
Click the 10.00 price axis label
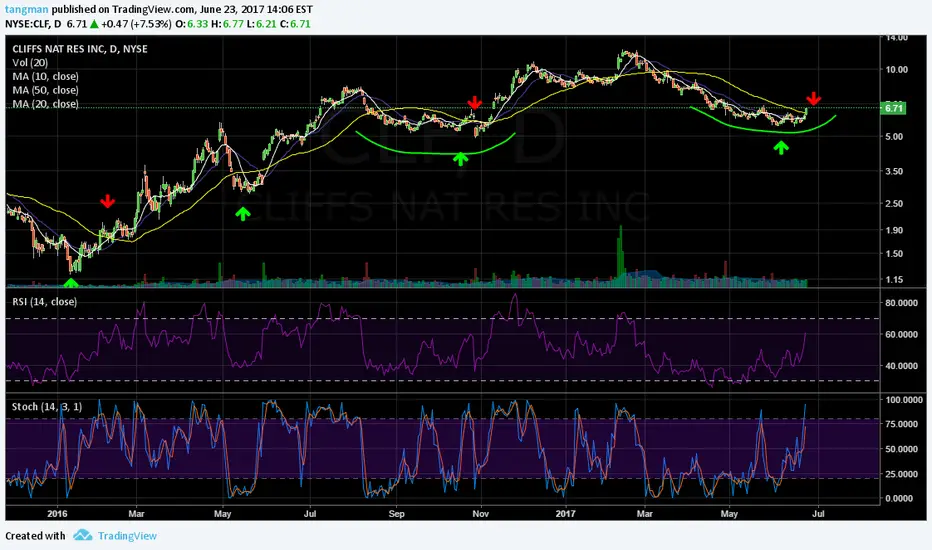pos(896,69)
